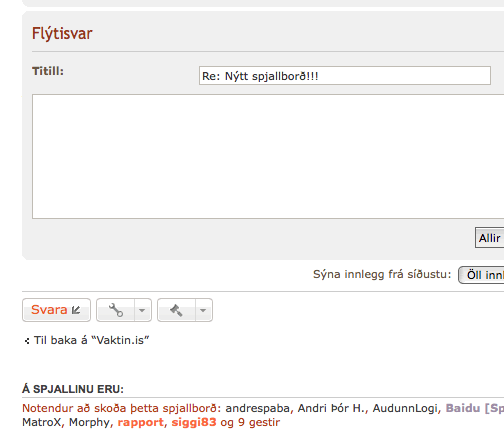The image size is (504, 438).
Task: Follow the Til baka á Vaktin.is link
Action: pyautogui.click(x=91, y=340)
